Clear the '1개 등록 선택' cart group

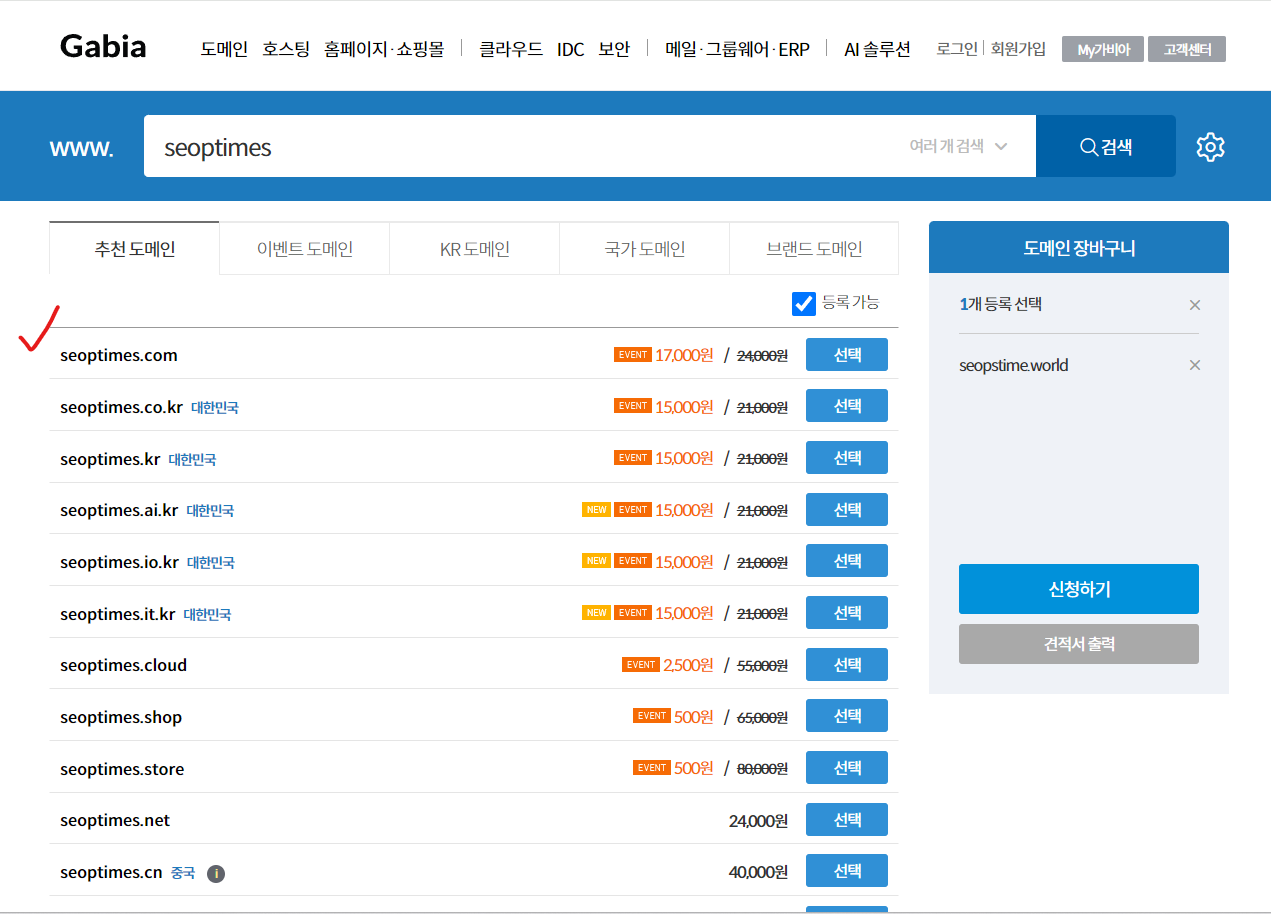1194,305
